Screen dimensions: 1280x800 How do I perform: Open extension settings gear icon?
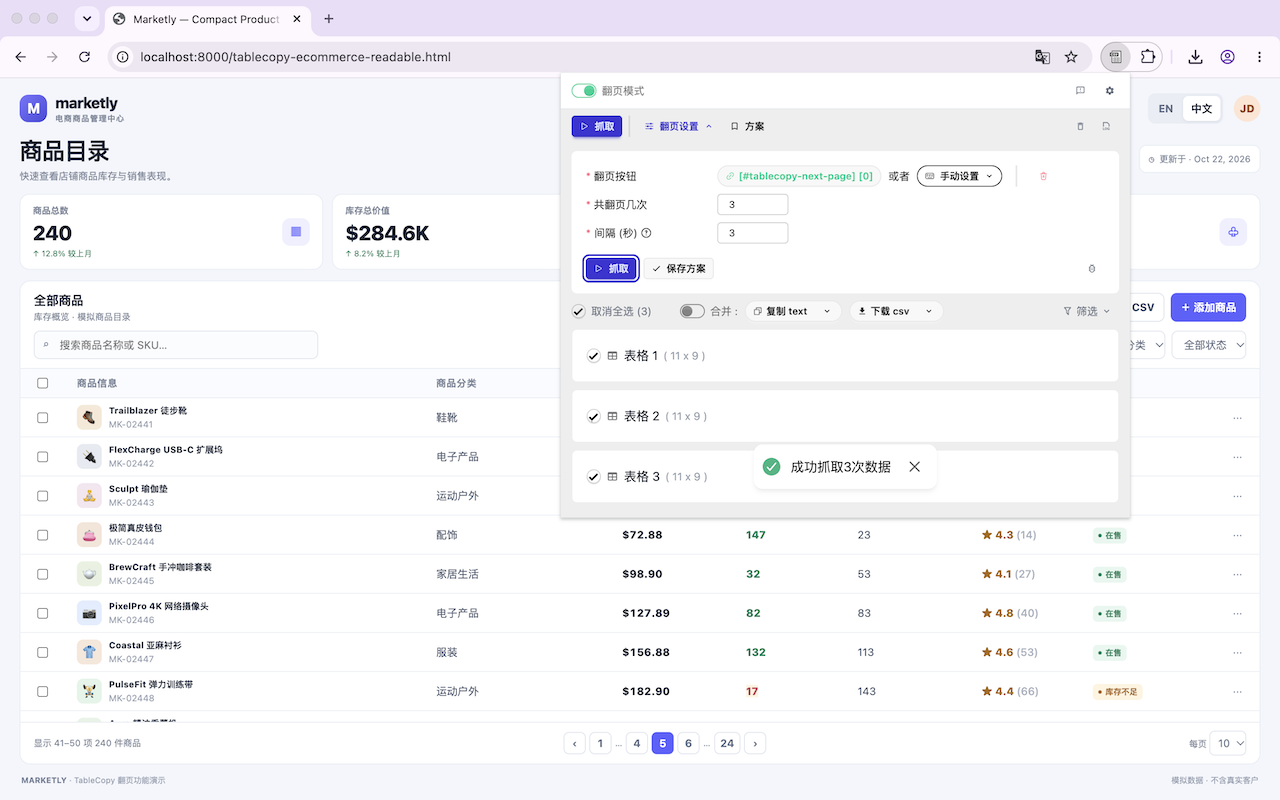coord(1109,91)
